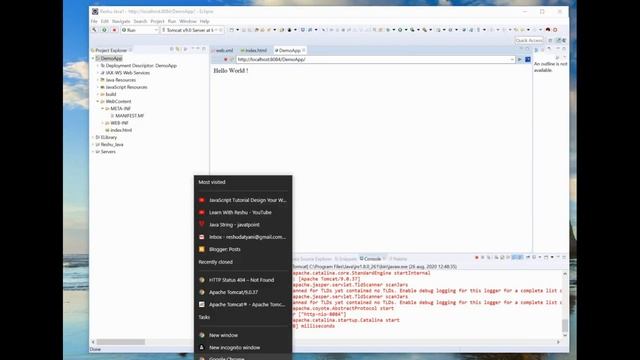Click the green Go arrow beside URL

click(520, 60)
